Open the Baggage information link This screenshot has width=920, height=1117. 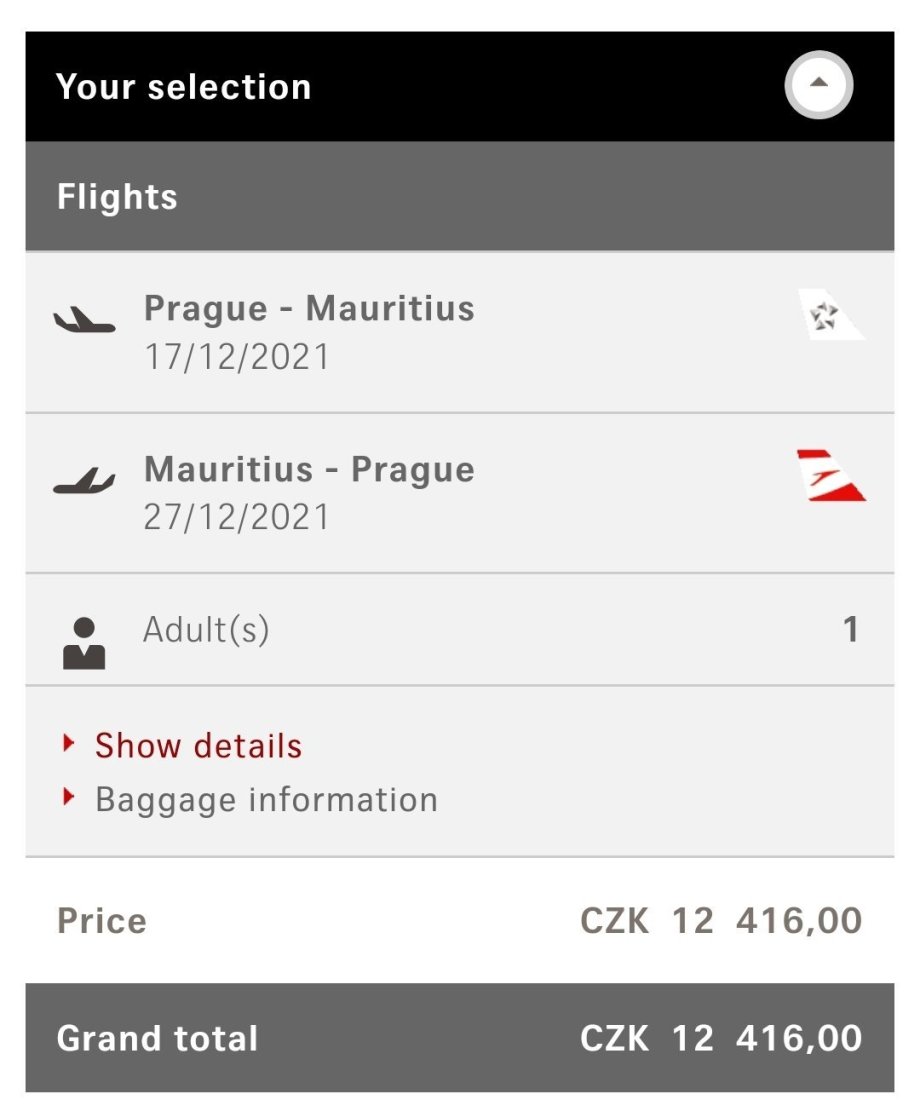[266, 800]
